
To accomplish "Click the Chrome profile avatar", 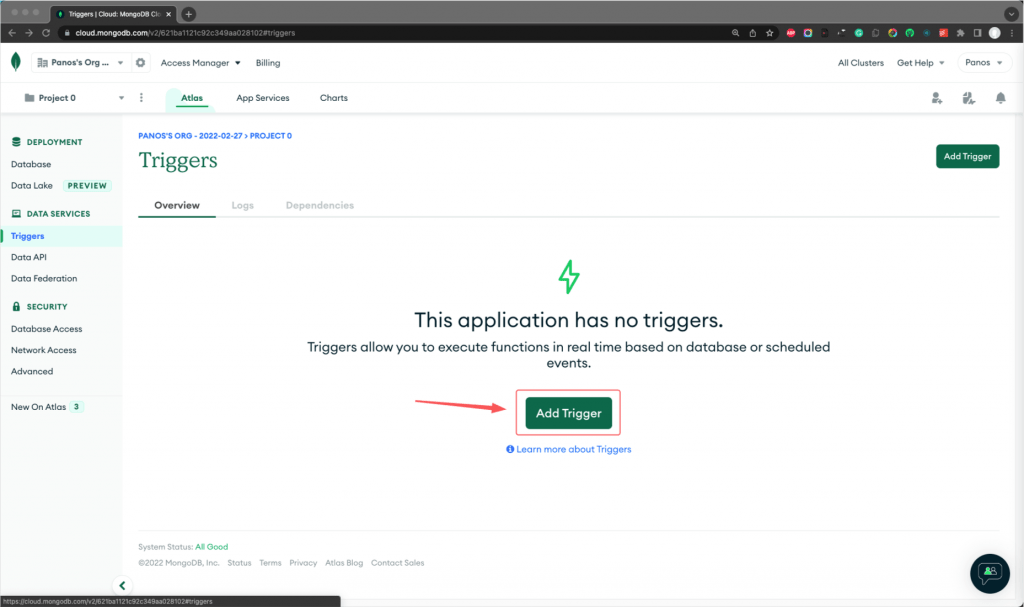I will pyautogui.click(x=995, y=33).
